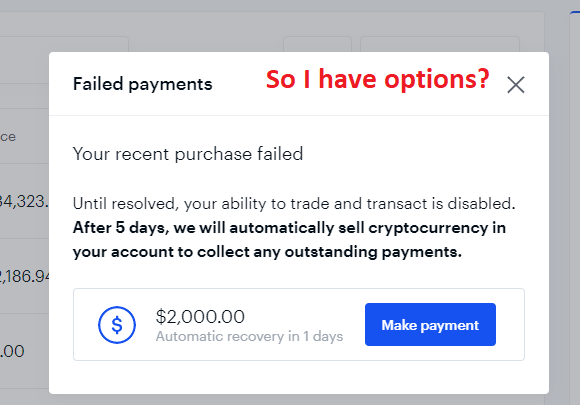This screenshot has width=580, height=405.
Task: Click the truncated ce column header in background
Action: (x=8, y=137)
